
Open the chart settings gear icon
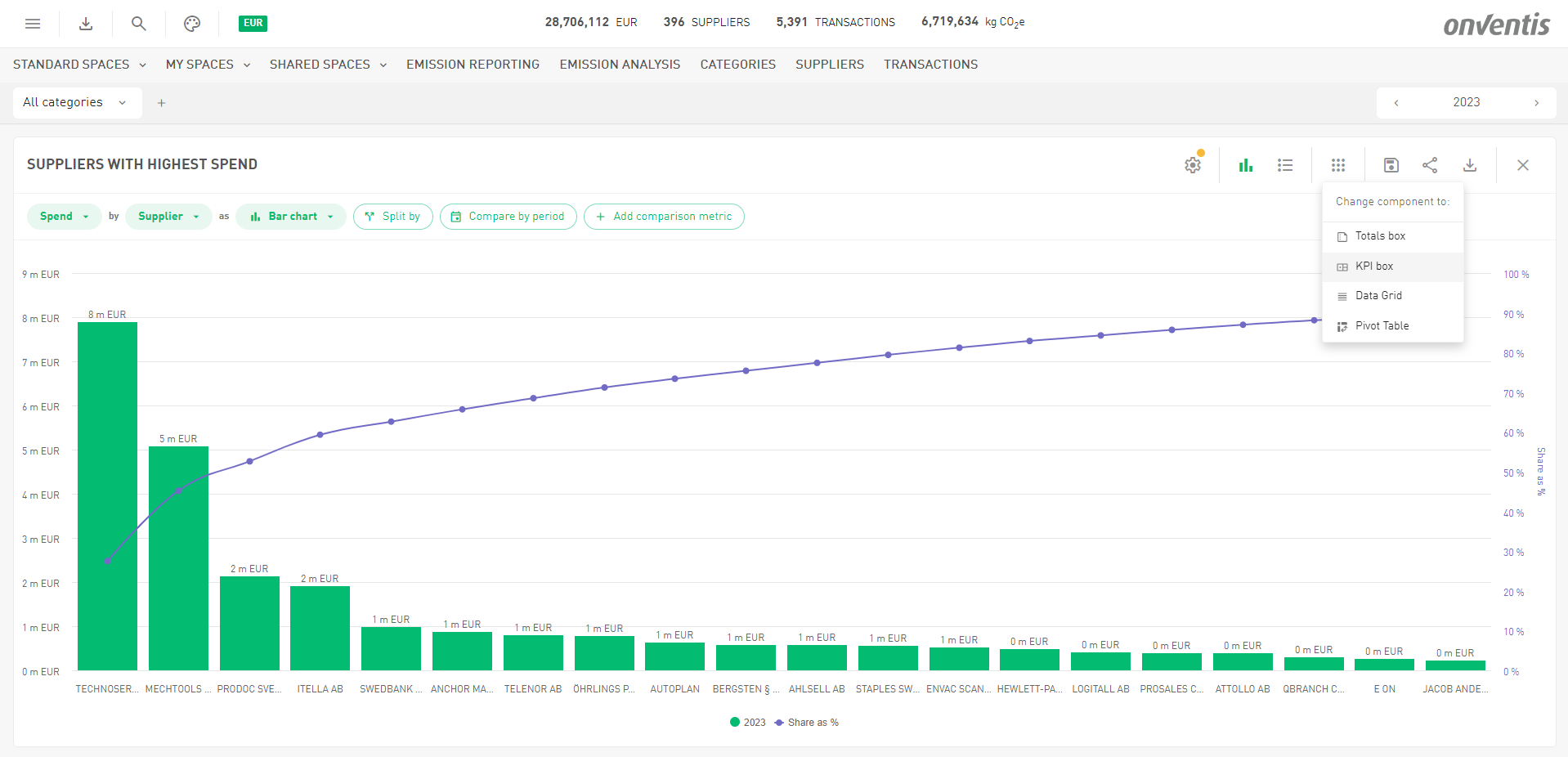coord(1193,165)
